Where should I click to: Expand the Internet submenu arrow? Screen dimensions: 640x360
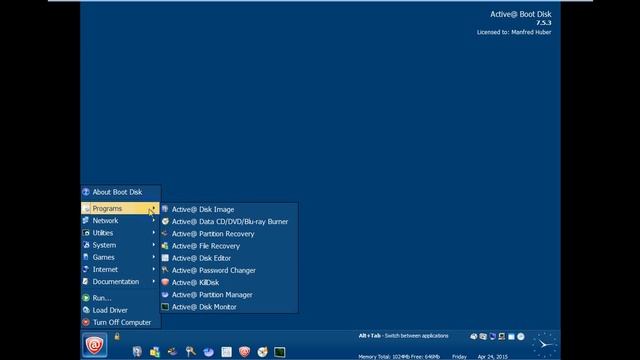tap(153, 269)
